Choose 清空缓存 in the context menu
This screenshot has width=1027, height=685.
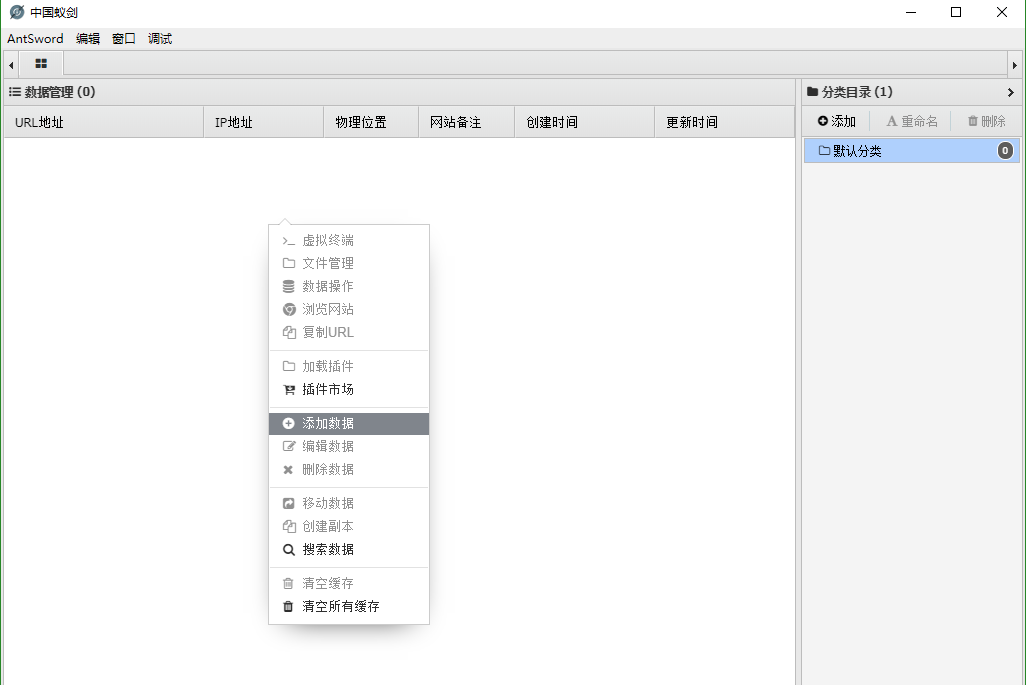pos(348,583)
